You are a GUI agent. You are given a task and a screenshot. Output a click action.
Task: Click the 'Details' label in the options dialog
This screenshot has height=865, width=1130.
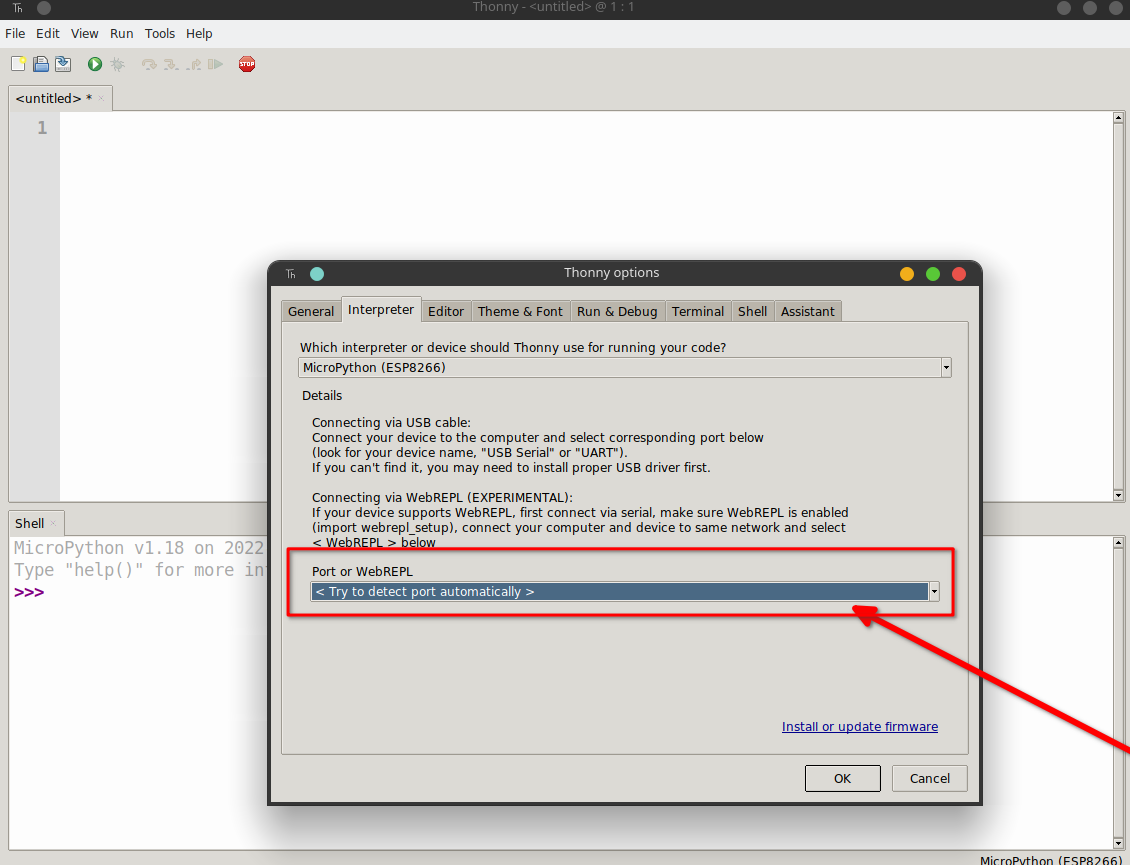(321, 396)
